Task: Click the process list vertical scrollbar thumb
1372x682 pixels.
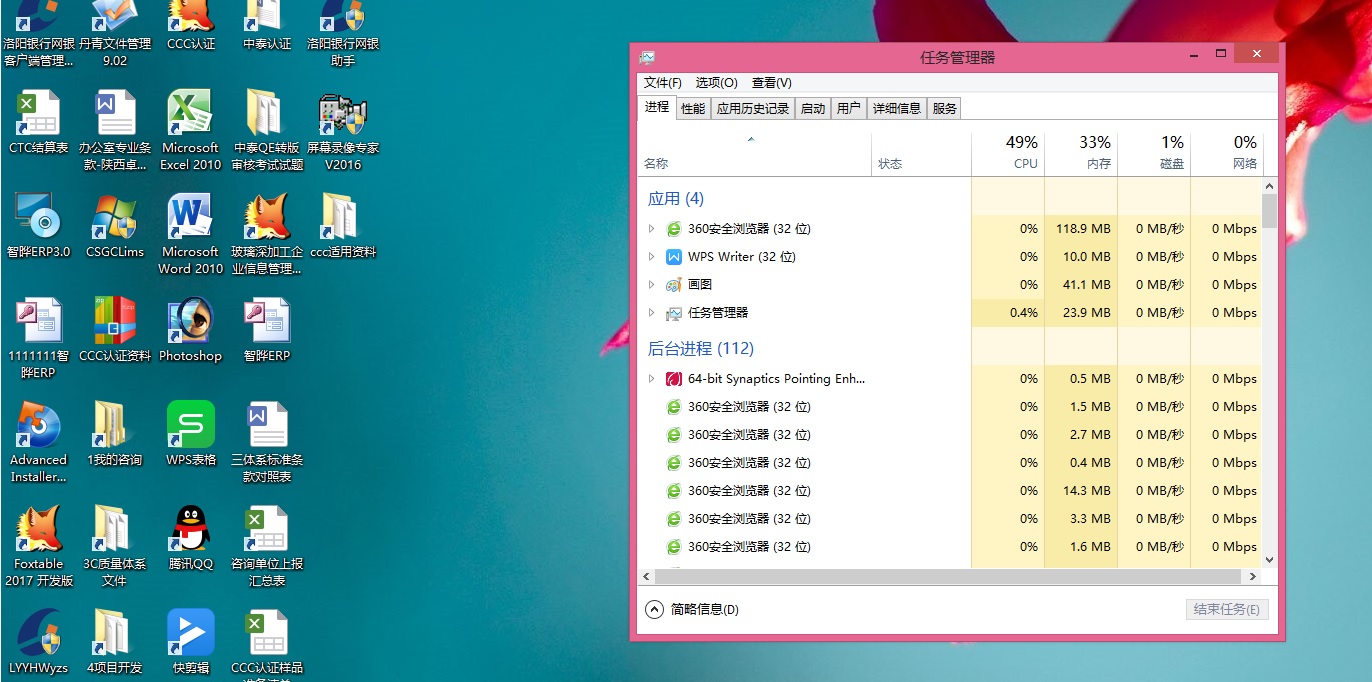Action: tap(1270, 211)
